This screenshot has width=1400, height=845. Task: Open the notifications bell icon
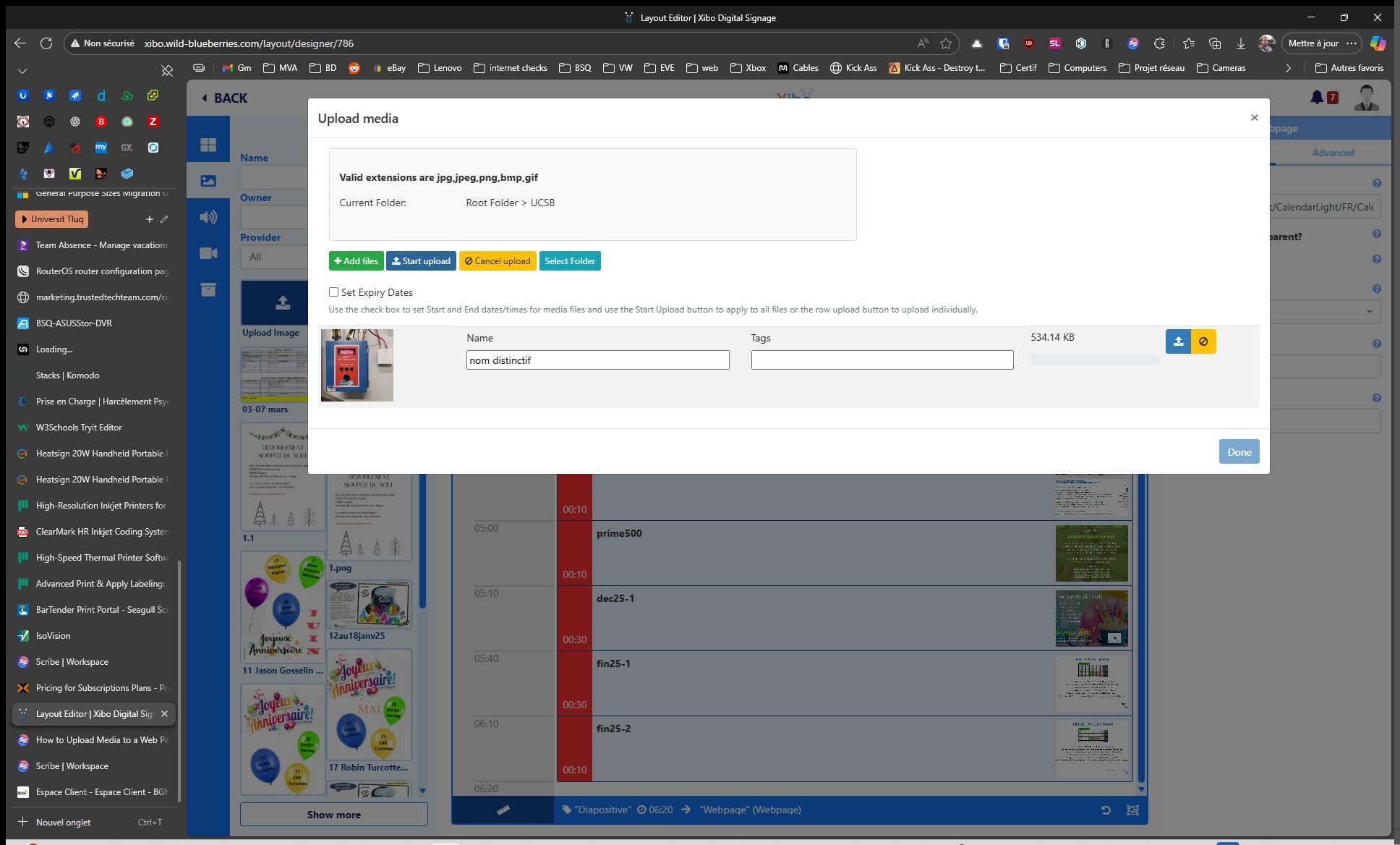1317,97
